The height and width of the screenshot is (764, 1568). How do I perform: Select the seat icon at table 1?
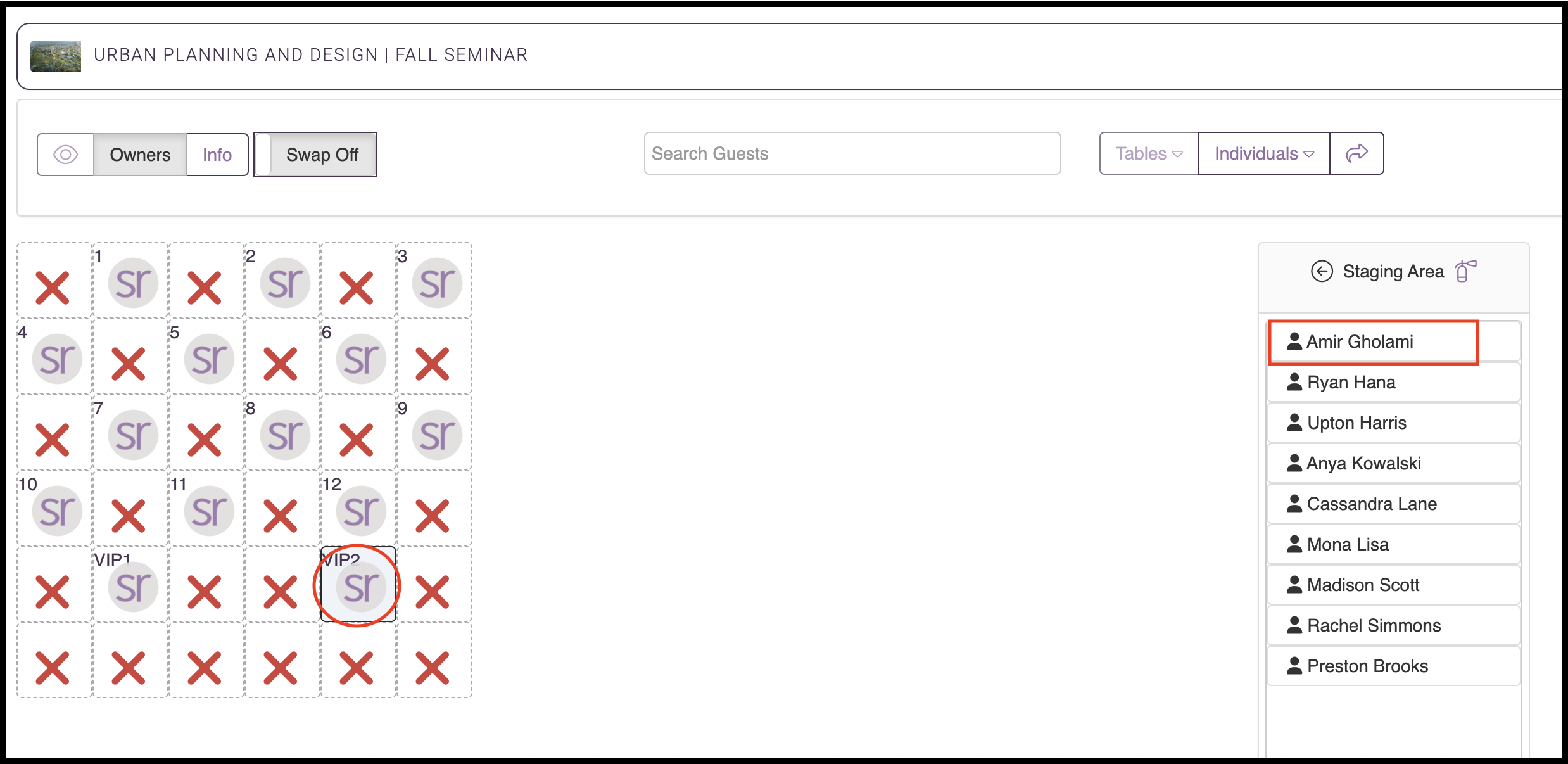pyautogui.click(x=133, y=283)
